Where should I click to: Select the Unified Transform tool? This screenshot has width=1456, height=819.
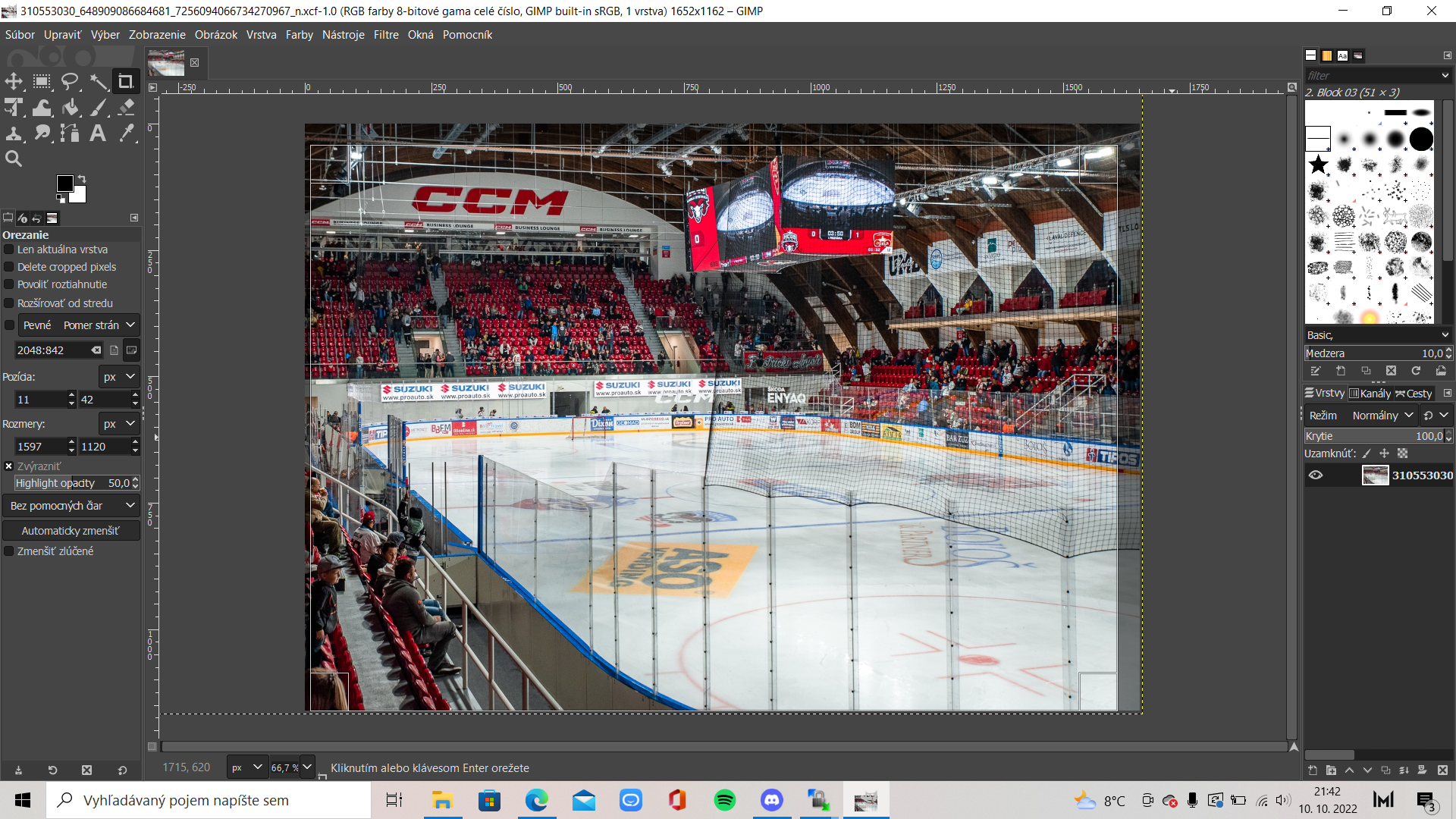coord(14,108)
